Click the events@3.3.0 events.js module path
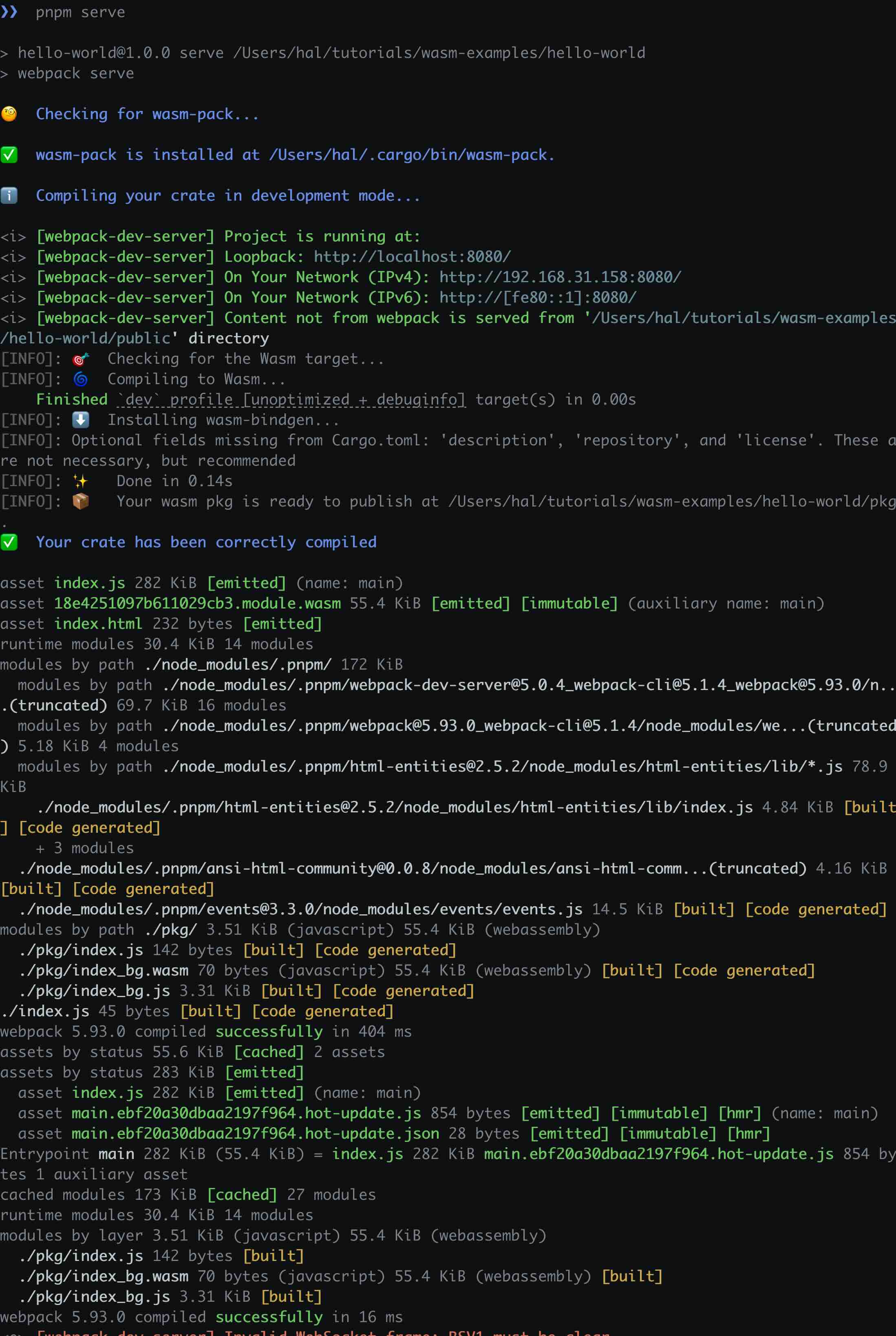This screenshot has height=1336, width=896. point(300,909)
